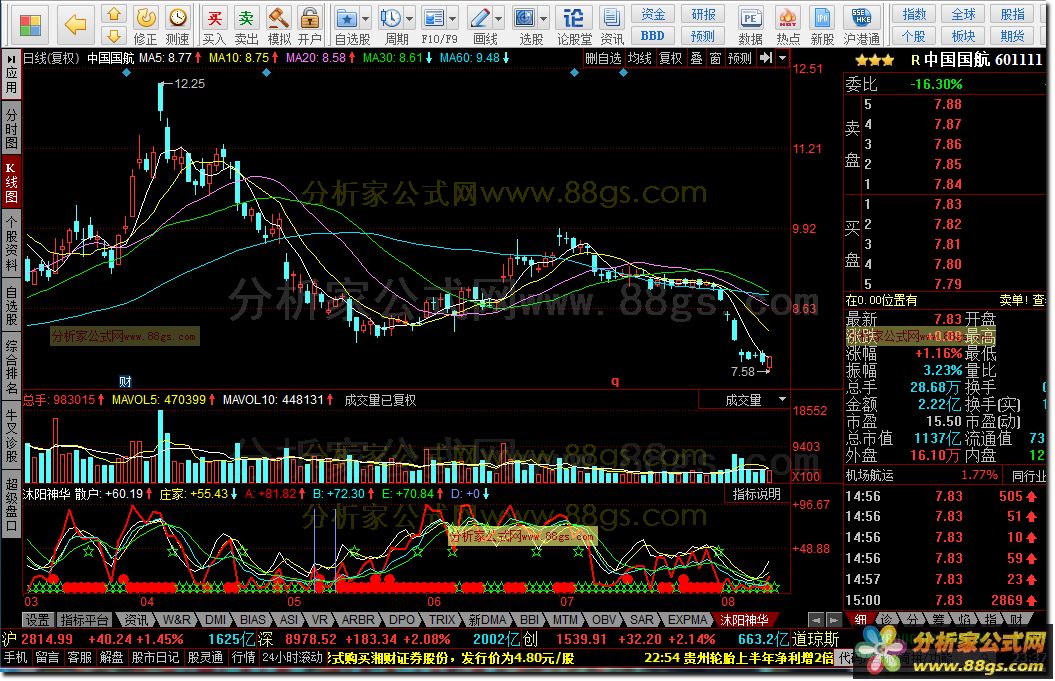Select the 应用 sidebar tab
Viewport: 1055px width, 681px height.
pyautogui.click(x=11, y=75)
